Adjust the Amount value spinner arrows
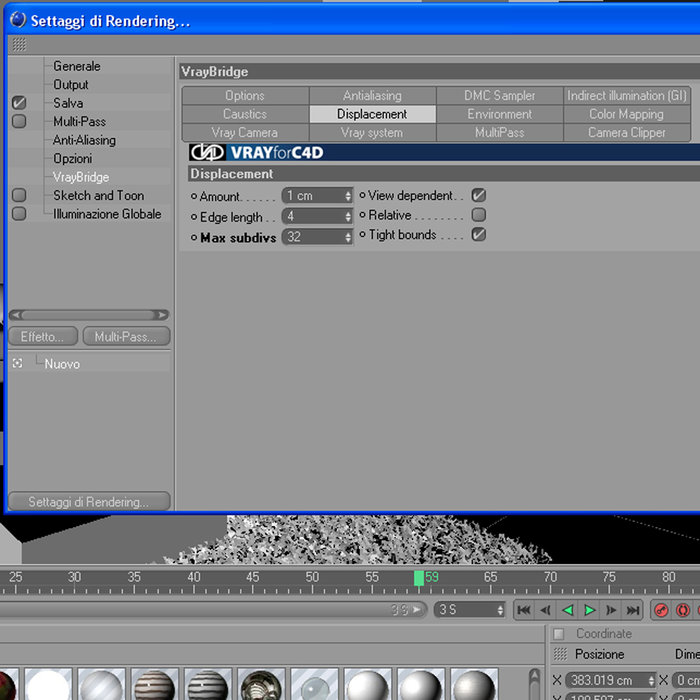The height and width of the screenshot is (700, 700). [x=348, y=196]
